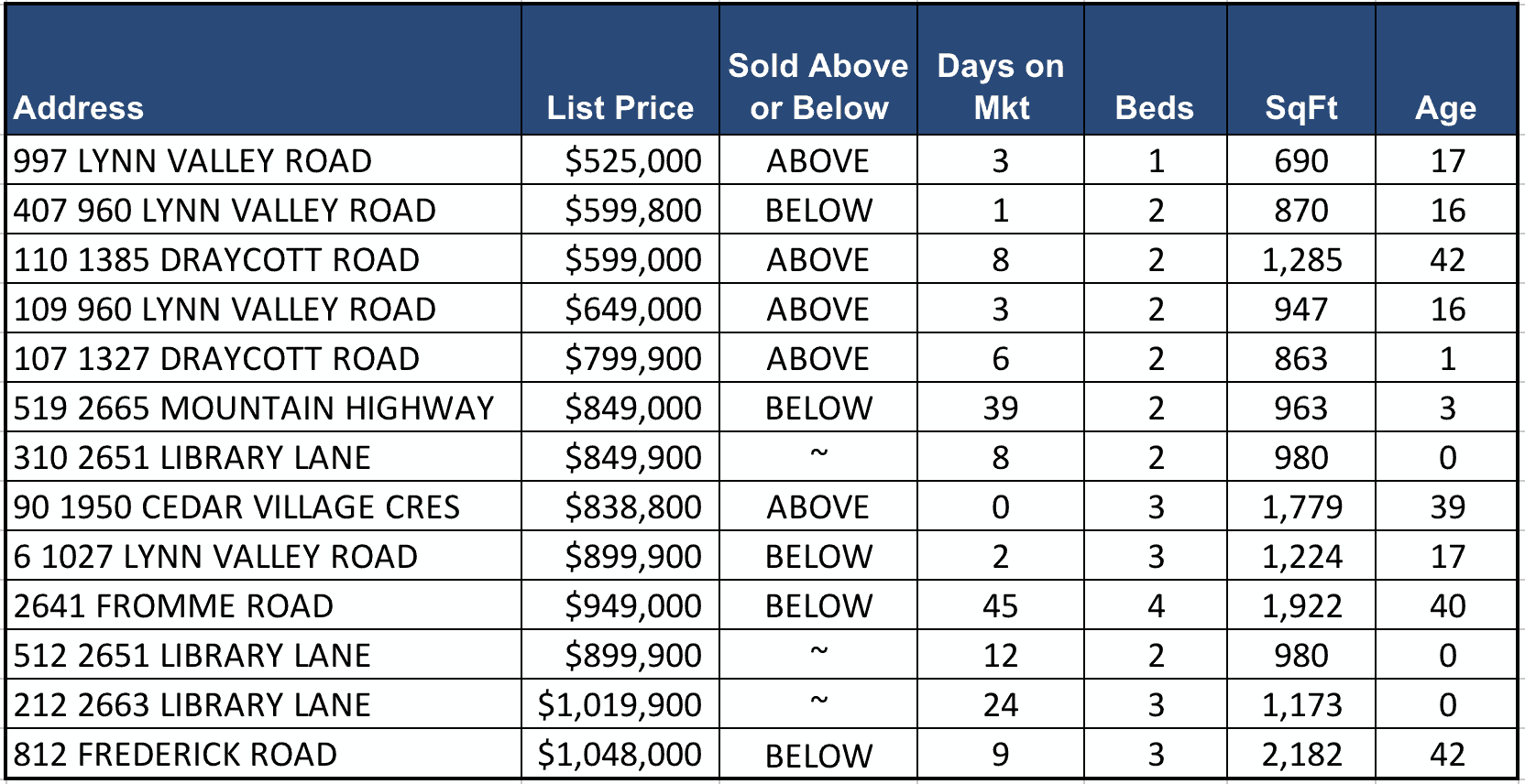This screenshot has width=1525, height=784.
Task: Select the $849,900 price cell
Action: pos(632,458)
